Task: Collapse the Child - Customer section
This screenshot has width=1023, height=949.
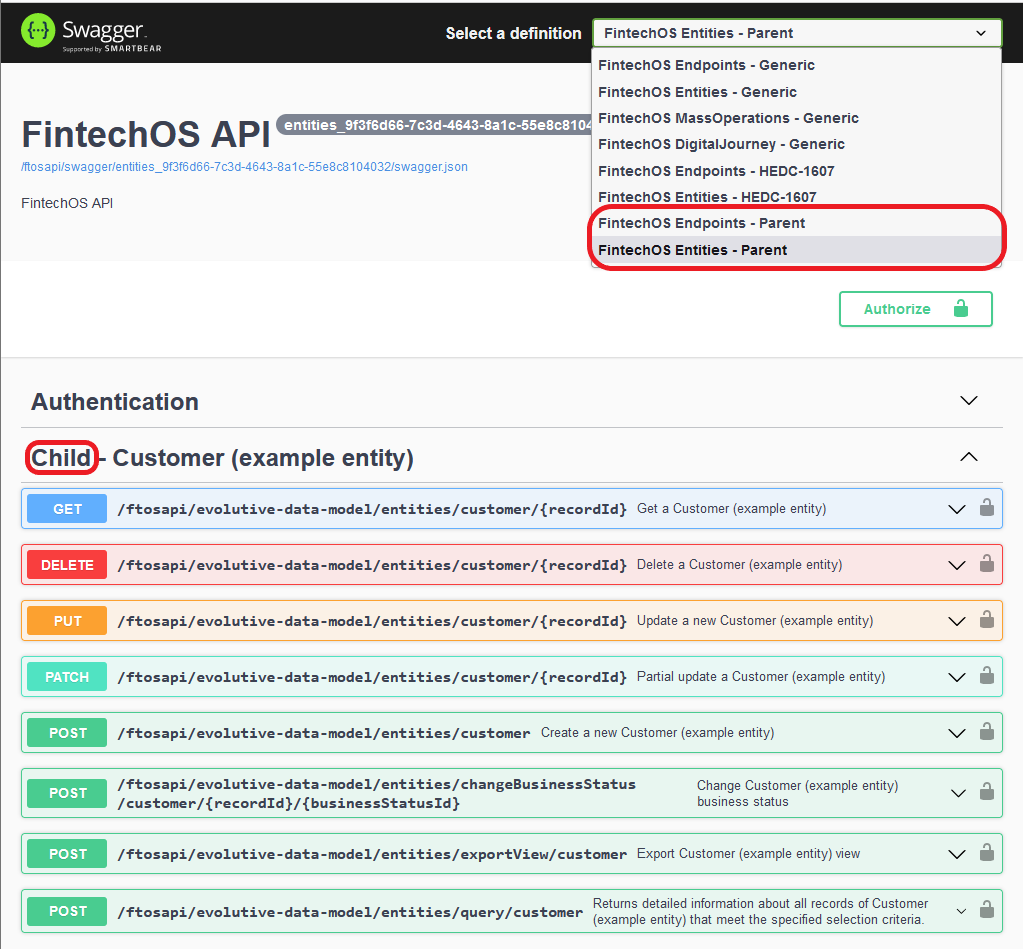Action: (x=968, y=457)
